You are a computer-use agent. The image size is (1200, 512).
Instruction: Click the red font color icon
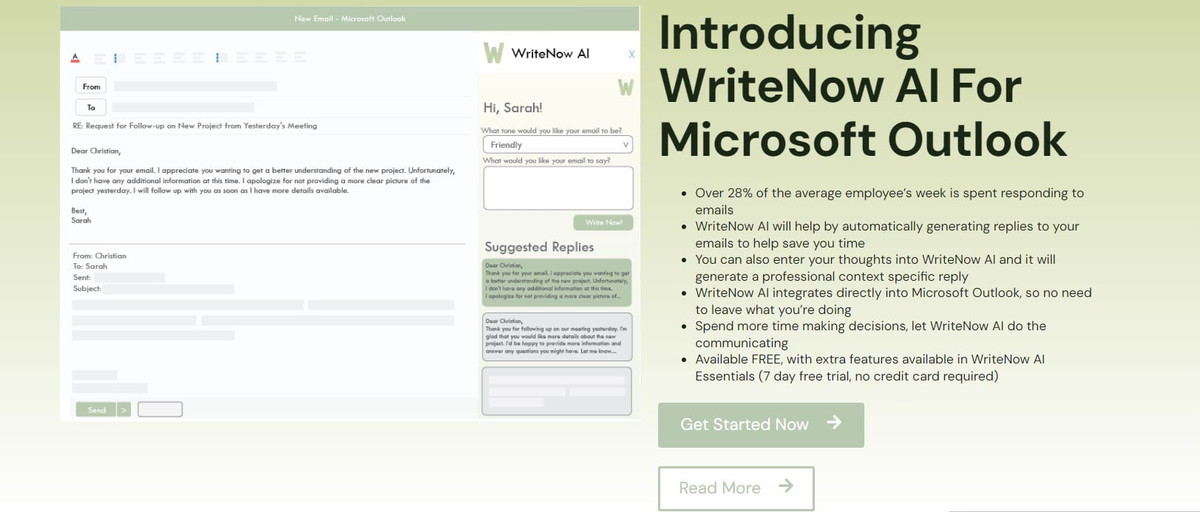coord(76,58)
